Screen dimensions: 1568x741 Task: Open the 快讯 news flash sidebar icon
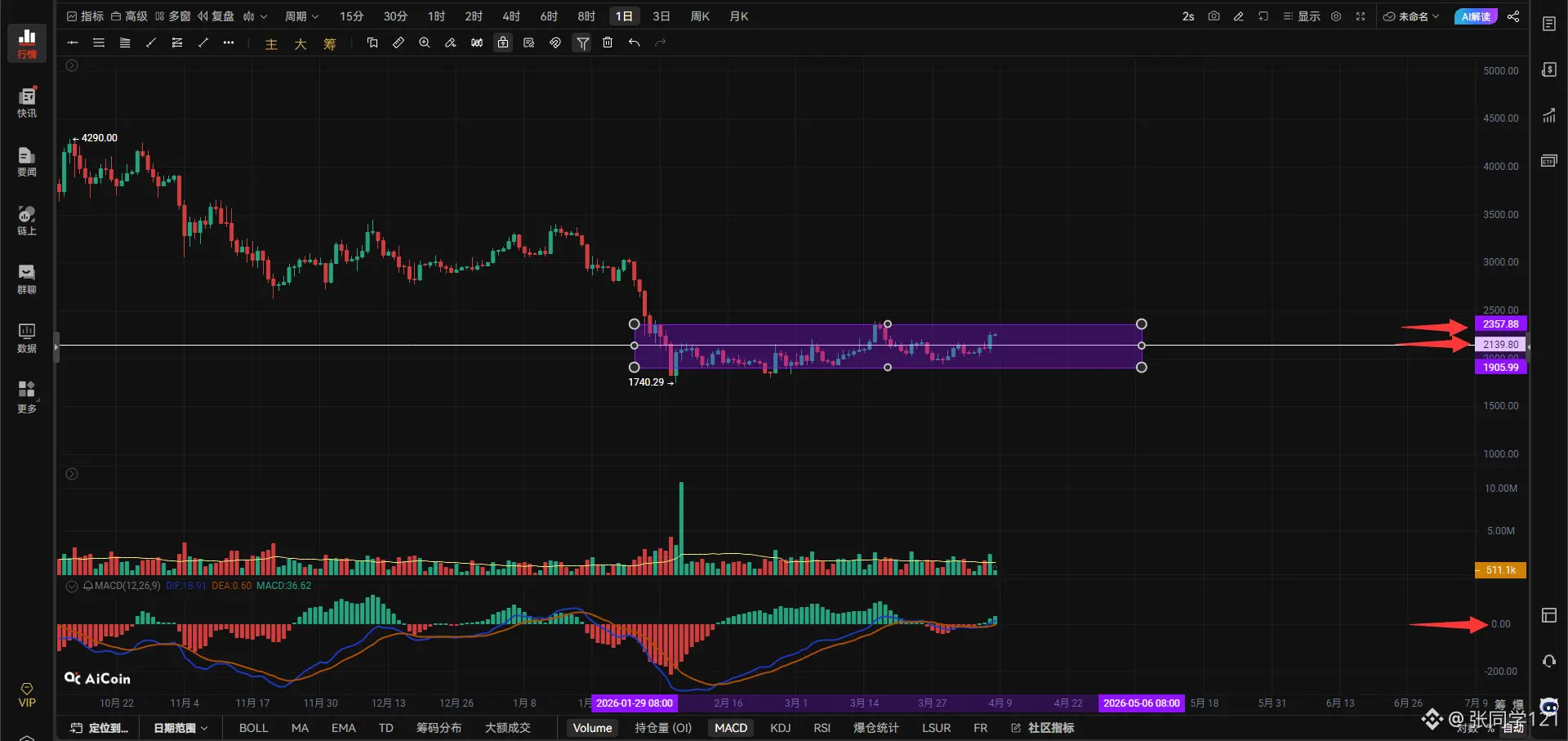tap(27, 102)
